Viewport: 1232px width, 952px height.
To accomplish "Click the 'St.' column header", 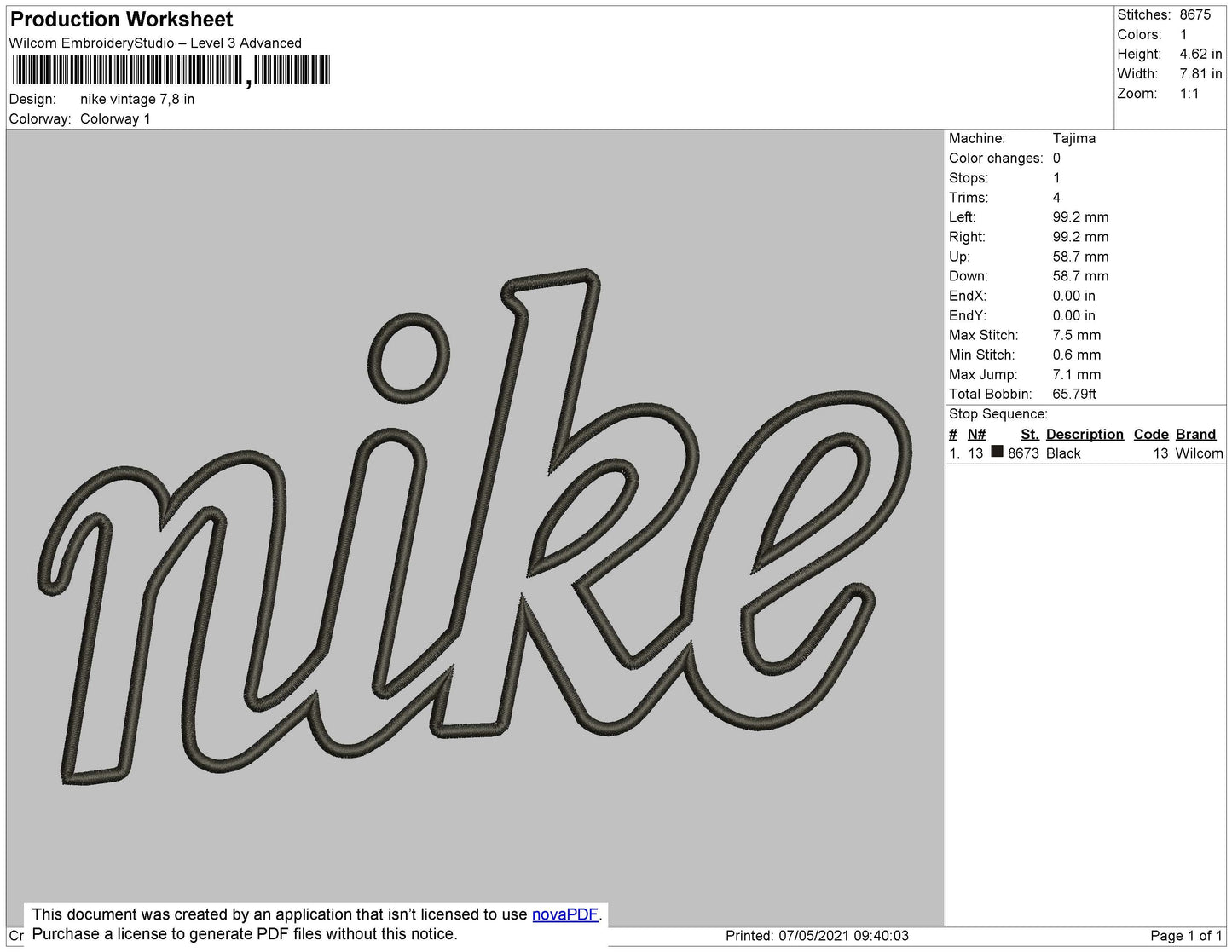I will click(x=1030, y=434).
